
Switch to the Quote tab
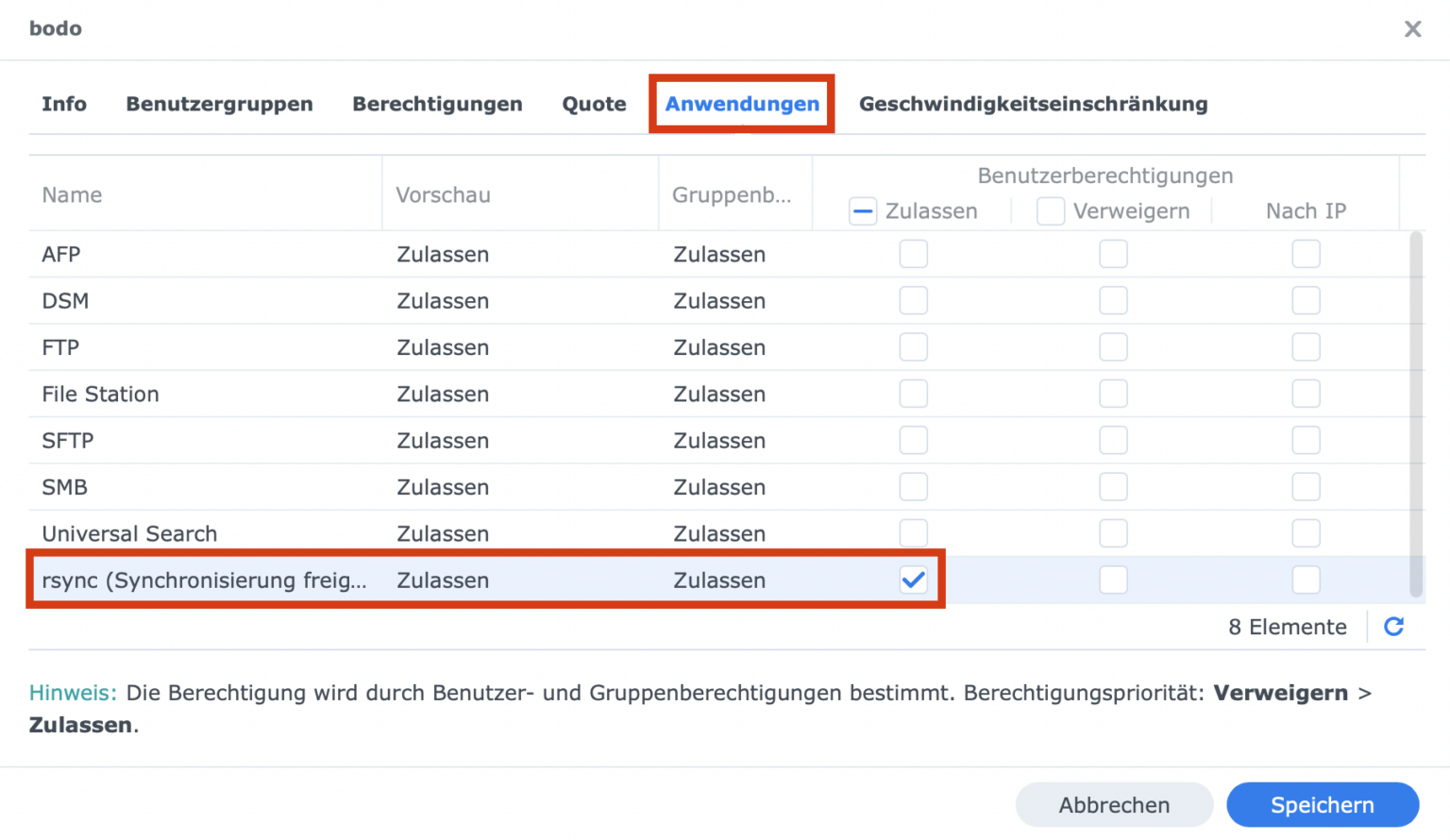(594, 104)
